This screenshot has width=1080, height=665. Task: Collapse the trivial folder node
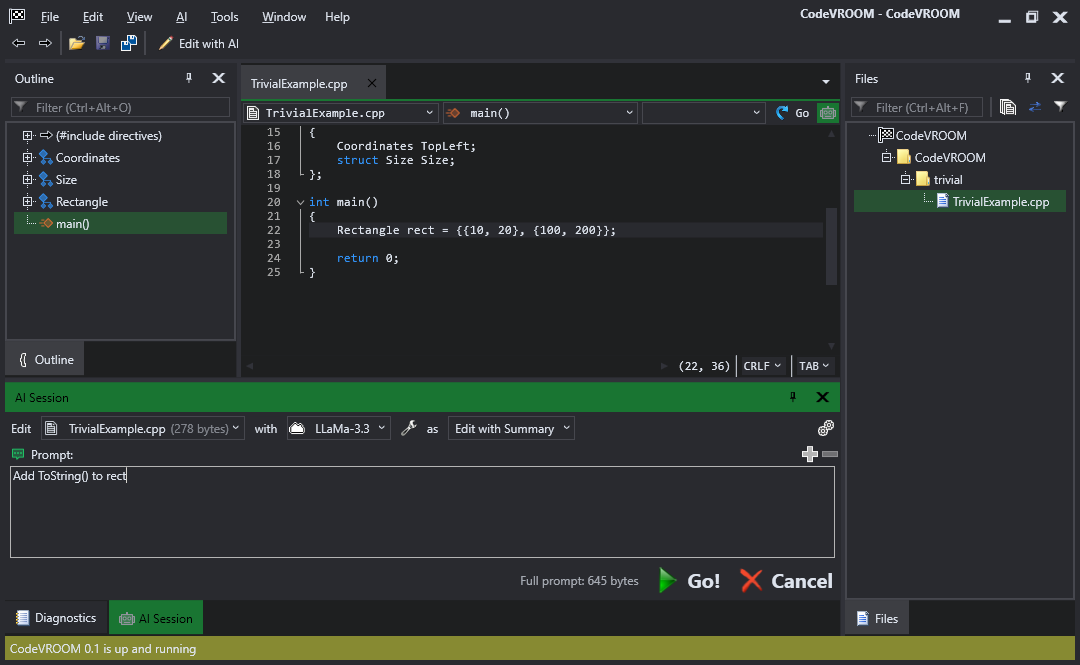906,180
